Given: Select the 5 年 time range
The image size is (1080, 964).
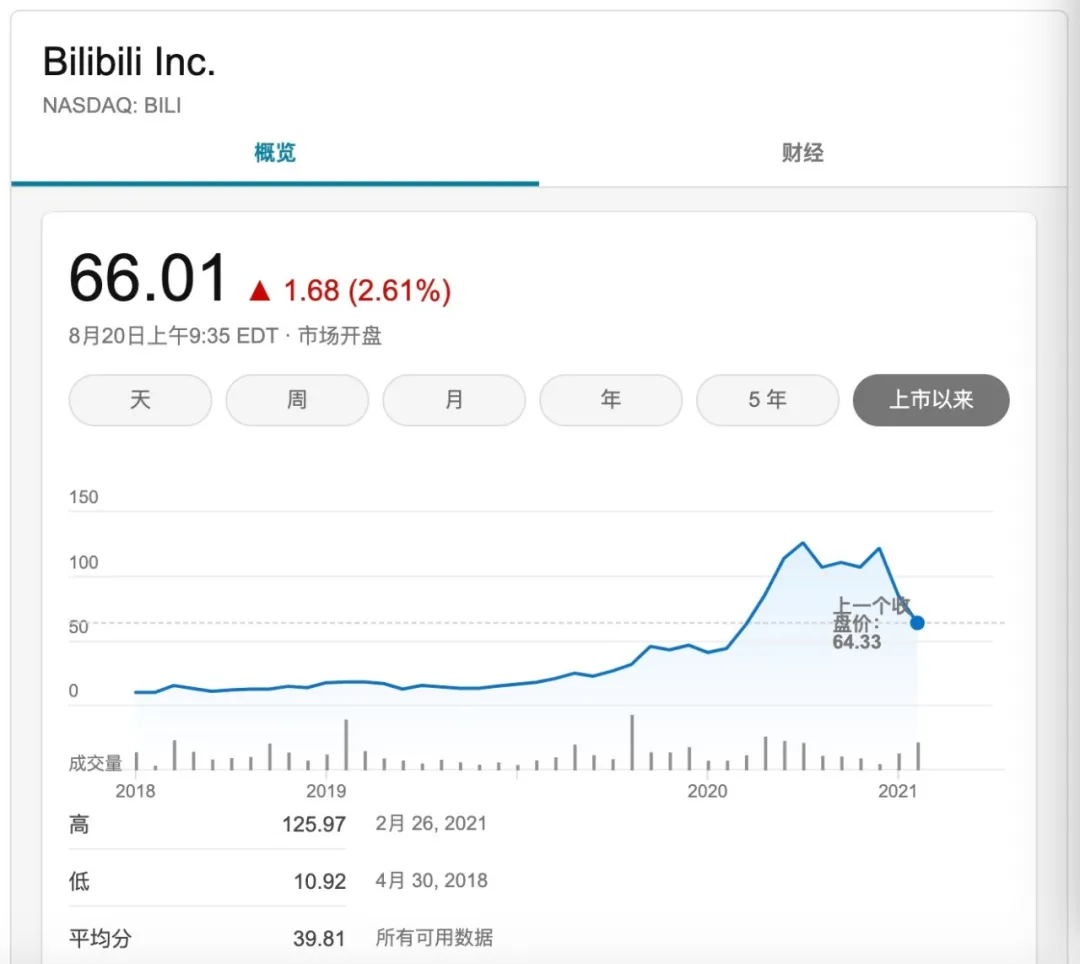Looking at the screenshot, I should 768,400.
